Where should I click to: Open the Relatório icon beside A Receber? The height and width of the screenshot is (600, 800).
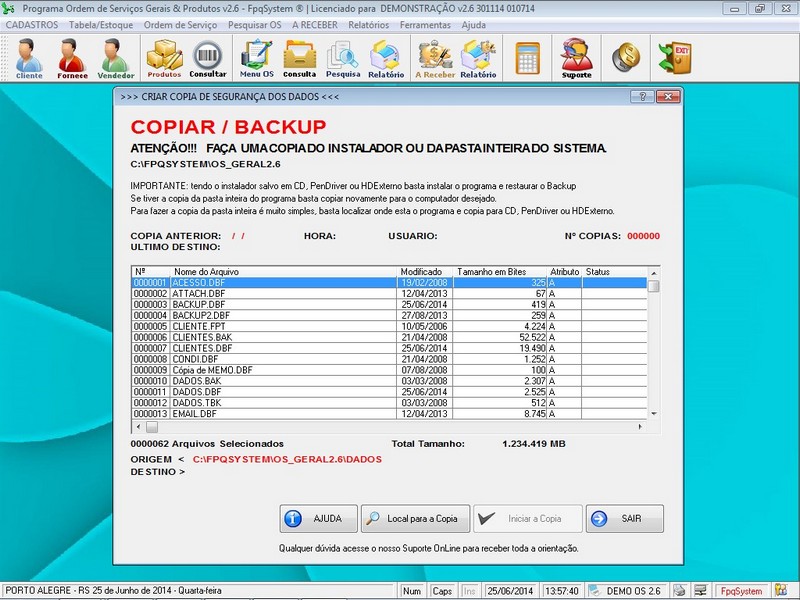478,58
